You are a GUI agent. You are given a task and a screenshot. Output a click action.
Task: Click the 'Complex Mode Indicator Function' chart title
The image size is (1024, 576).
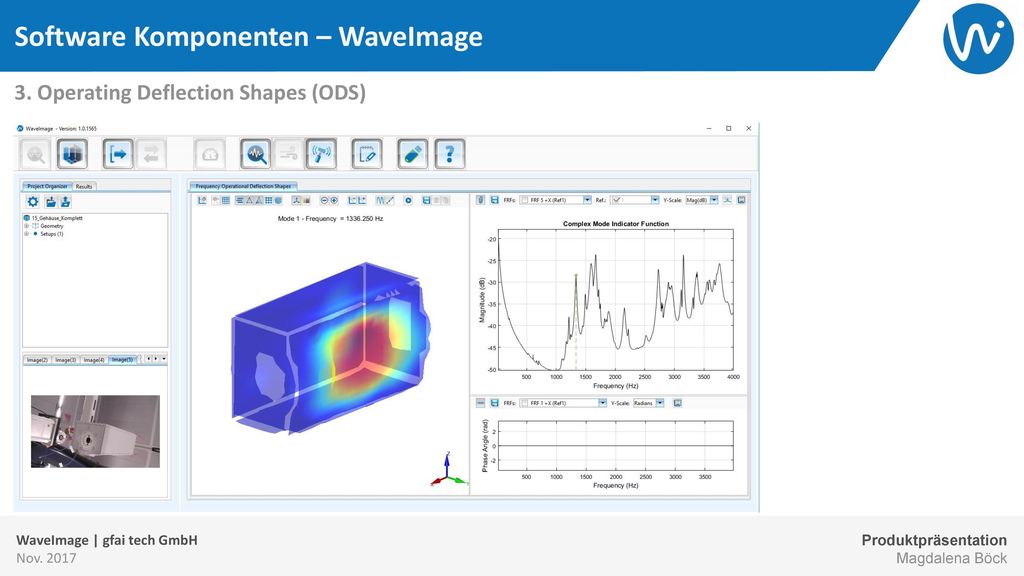(x=616, y=224)
